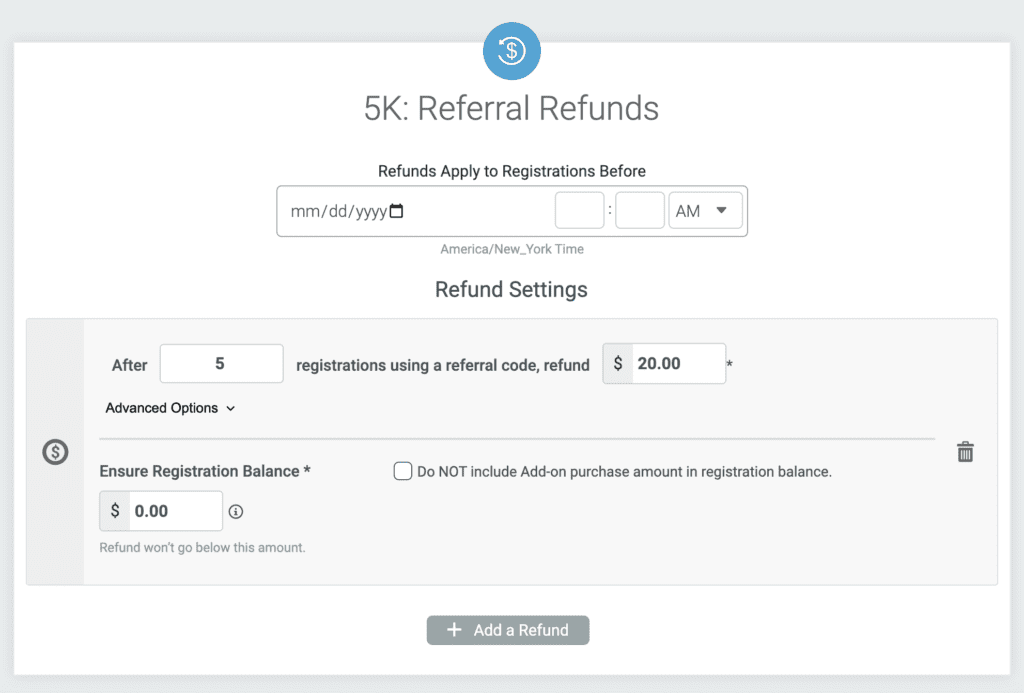Collapse the Advanced Options expander
Image resolution: width=1024 pixels, height=693 pixels.
coord(170,408)
